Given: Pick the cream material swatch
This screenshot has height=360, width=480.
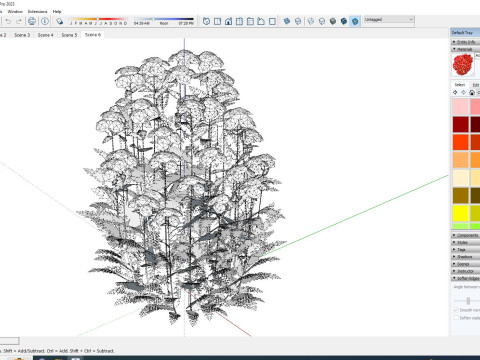Looking at the screenshot, I should tap(461, 177).
